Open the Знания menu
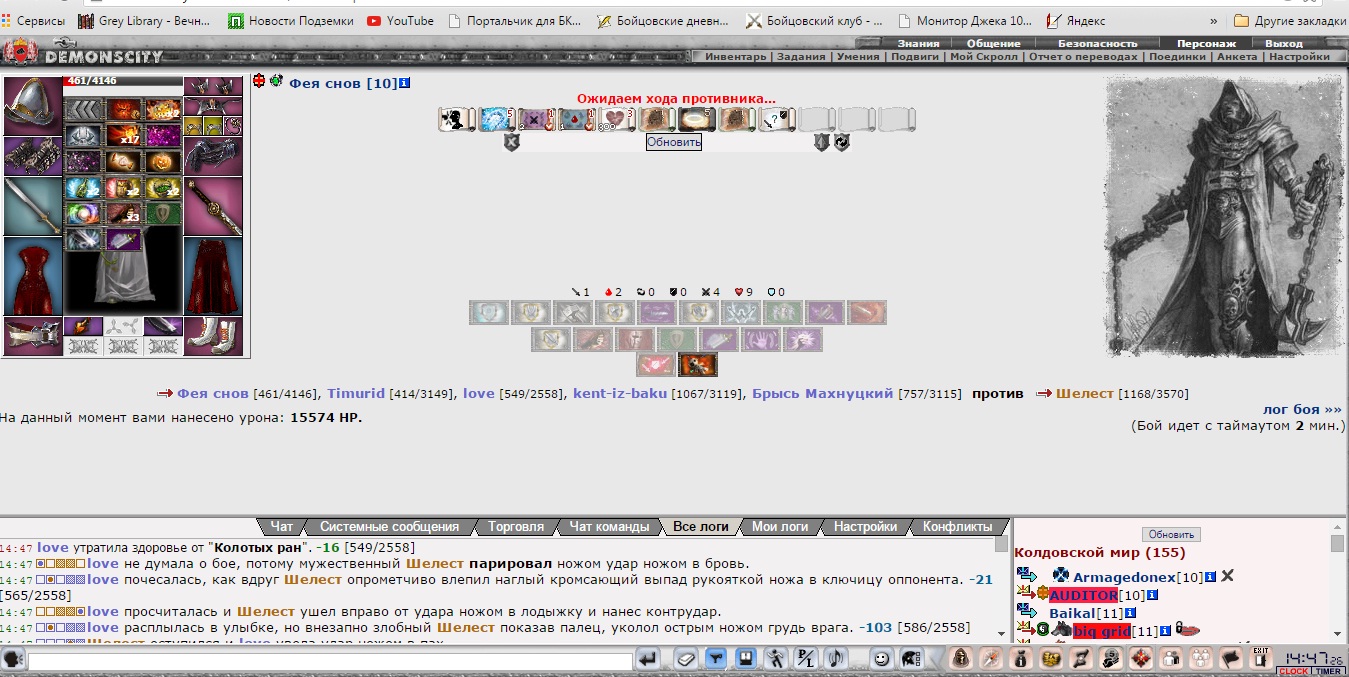Screen dimensions: 1349x677 click(918, 43)
